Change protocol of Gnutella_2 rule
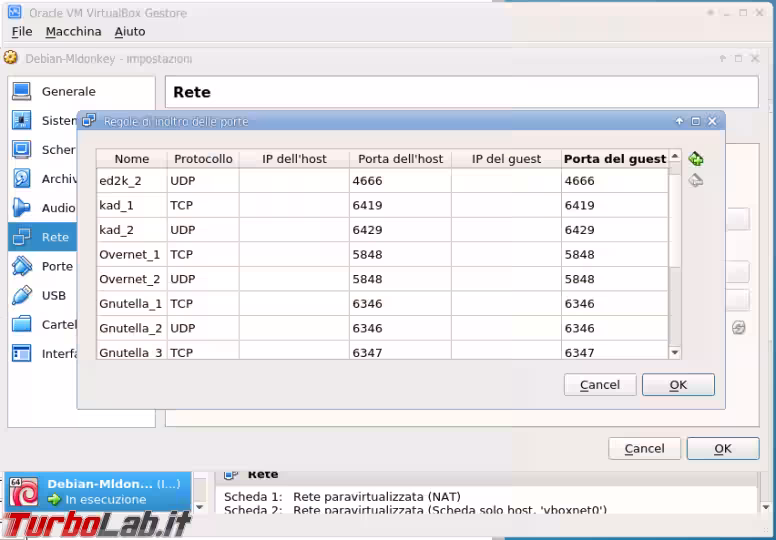The width and height of the screenshot is (776, 540). pyautogui.click(x=202, y=329)
